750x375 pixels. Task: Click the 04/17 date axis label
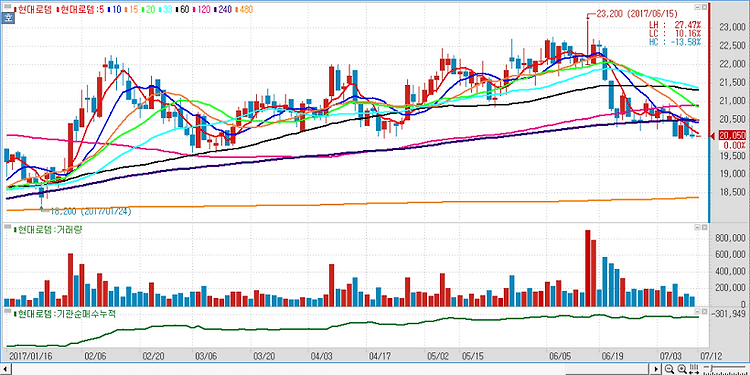pyautogui.click(x=381, y=357)
